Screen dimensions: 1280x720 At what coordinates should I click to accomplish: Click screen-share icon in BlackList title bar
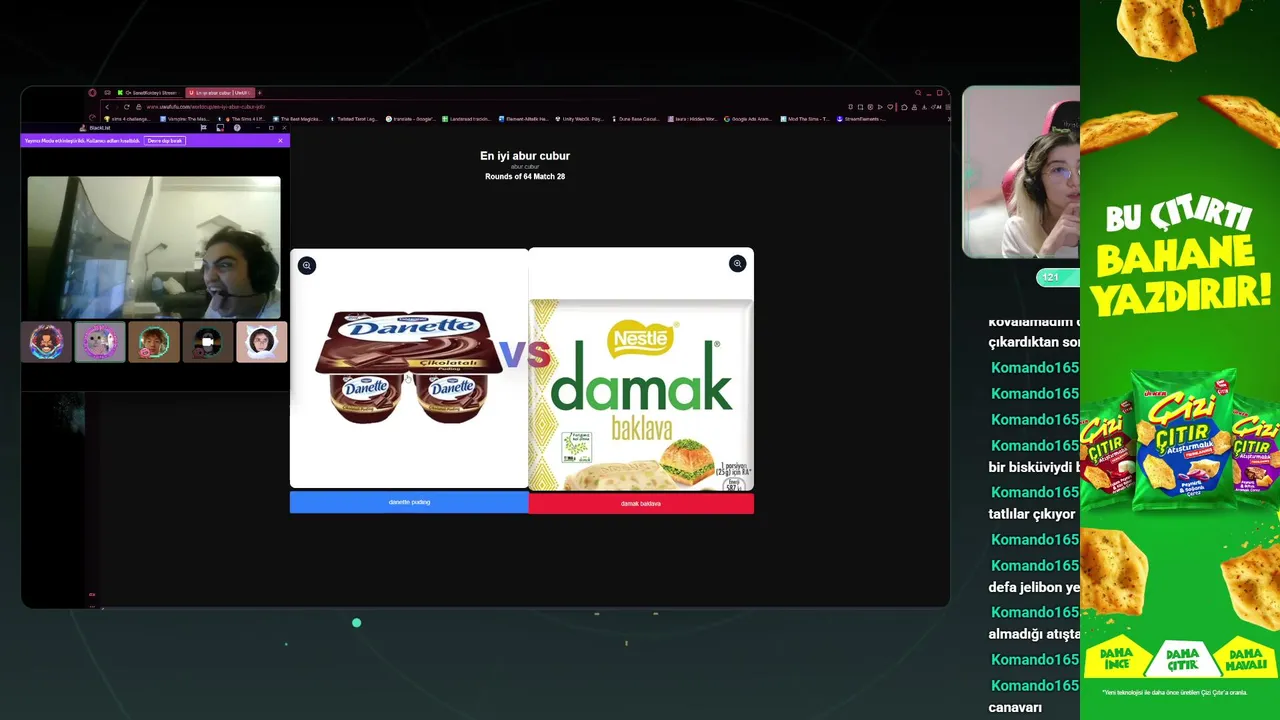[220, 128]
